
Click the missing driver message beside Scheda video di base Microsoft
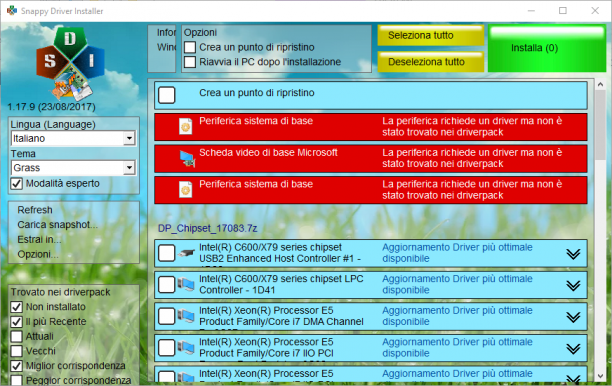[472, 158]
